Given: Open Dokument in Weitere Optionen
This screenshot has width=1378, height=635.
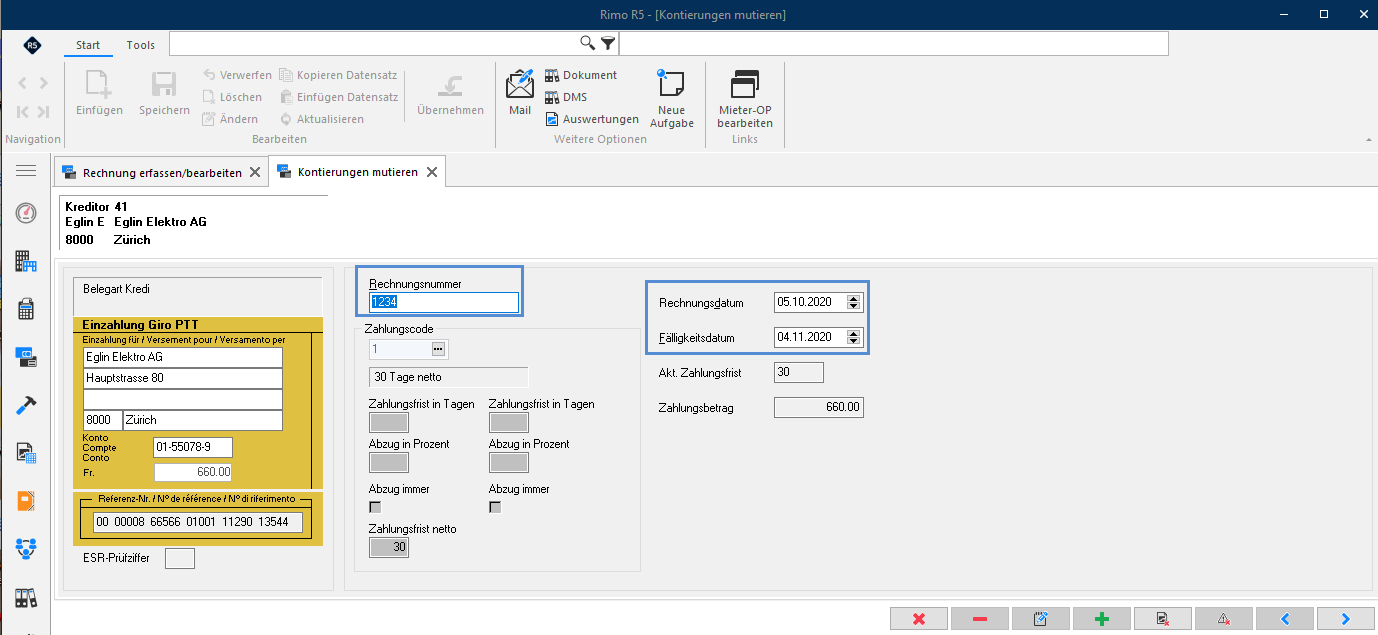Looking at the screenshot, I should coord(581,75).
